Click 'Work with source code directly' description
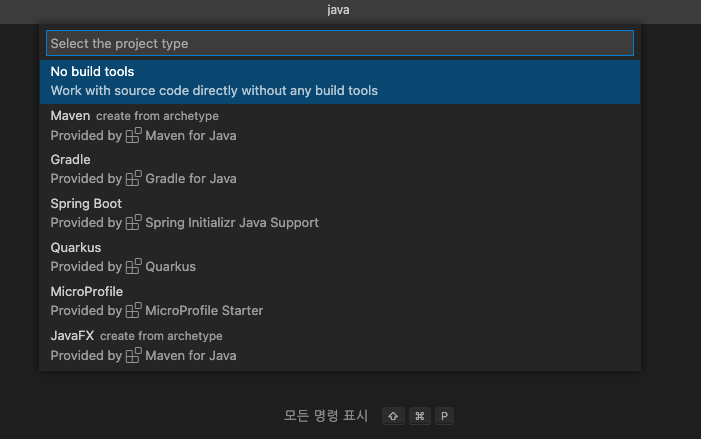This screenshot has height=439, width=701. click(214, 91)
